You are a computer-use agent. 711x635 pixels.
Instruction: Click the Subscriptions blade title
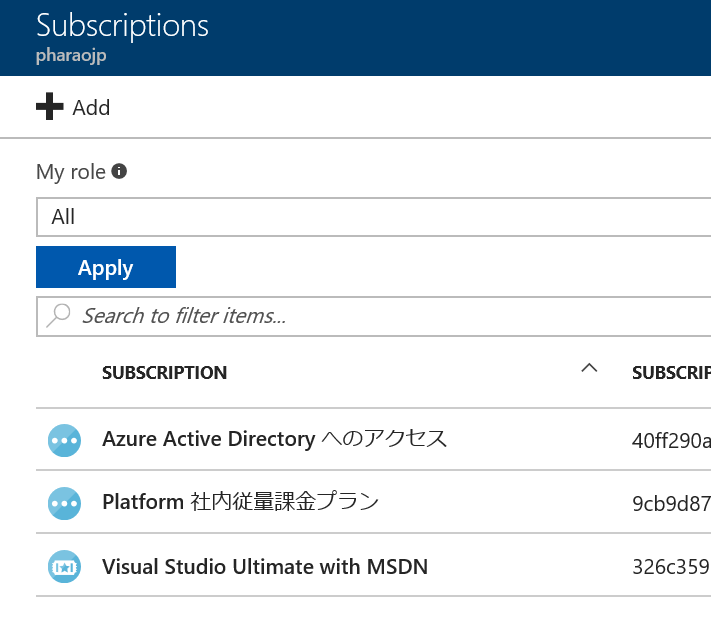(122, 25)
